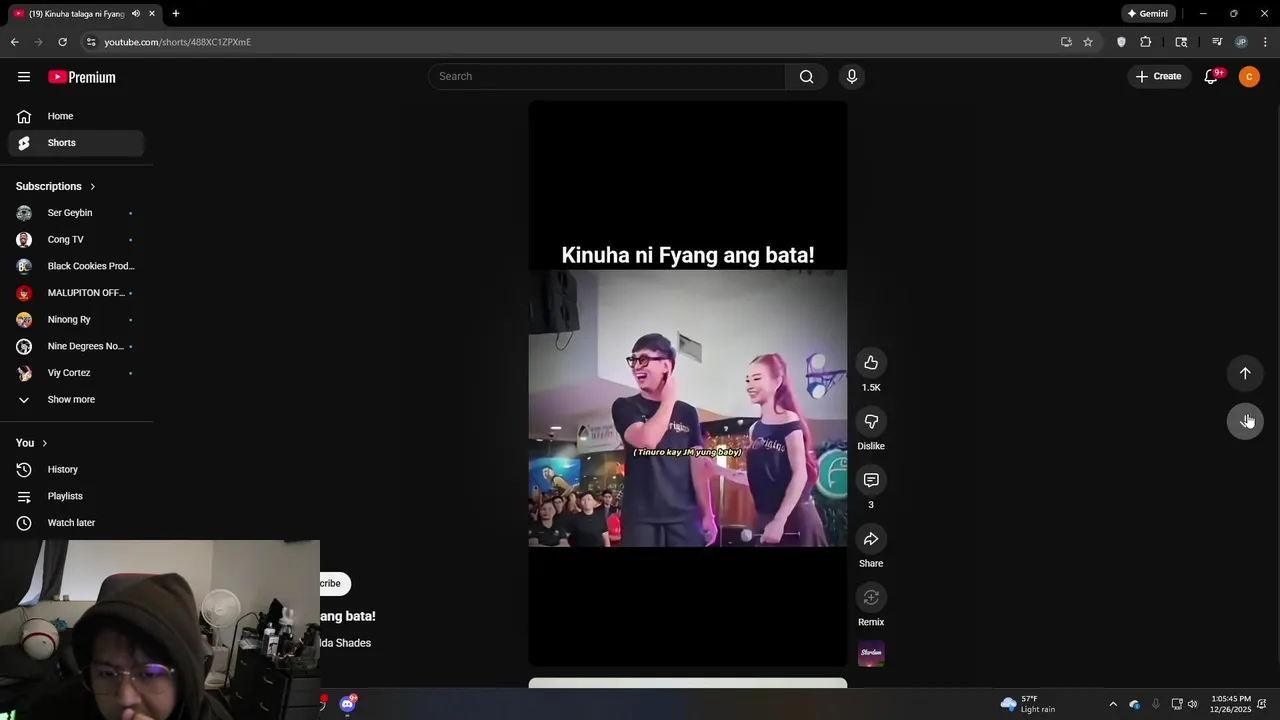1280x720 pixels.
Task: Open Watch later
Action: [x=76, y=523]
